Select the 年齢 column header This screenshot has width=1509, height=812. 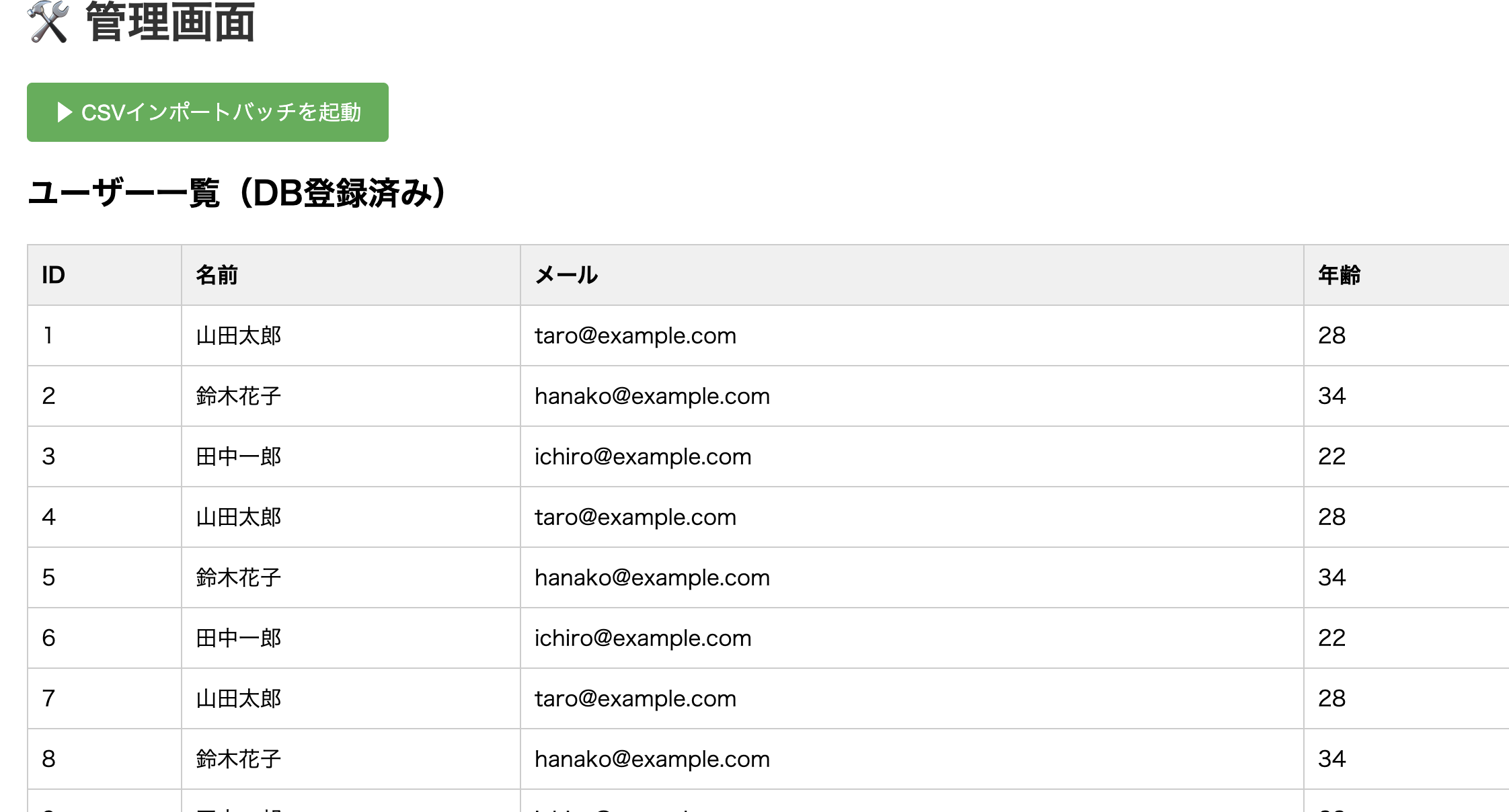tap(1339, 275)
